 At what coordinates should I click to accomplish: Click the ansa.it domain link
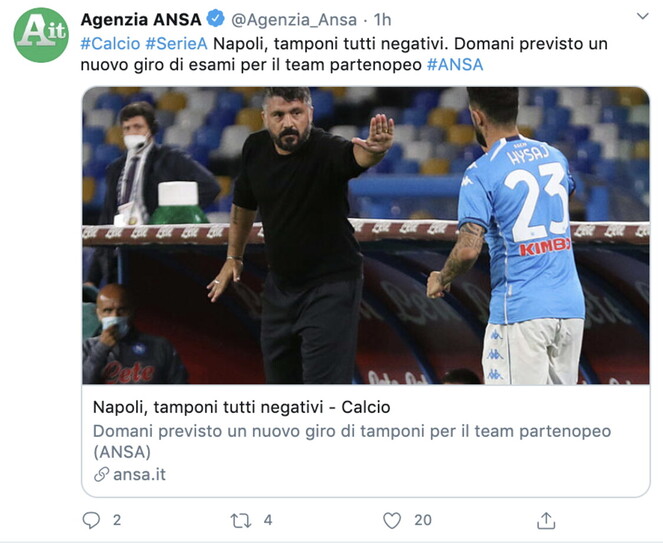point(139,474)
